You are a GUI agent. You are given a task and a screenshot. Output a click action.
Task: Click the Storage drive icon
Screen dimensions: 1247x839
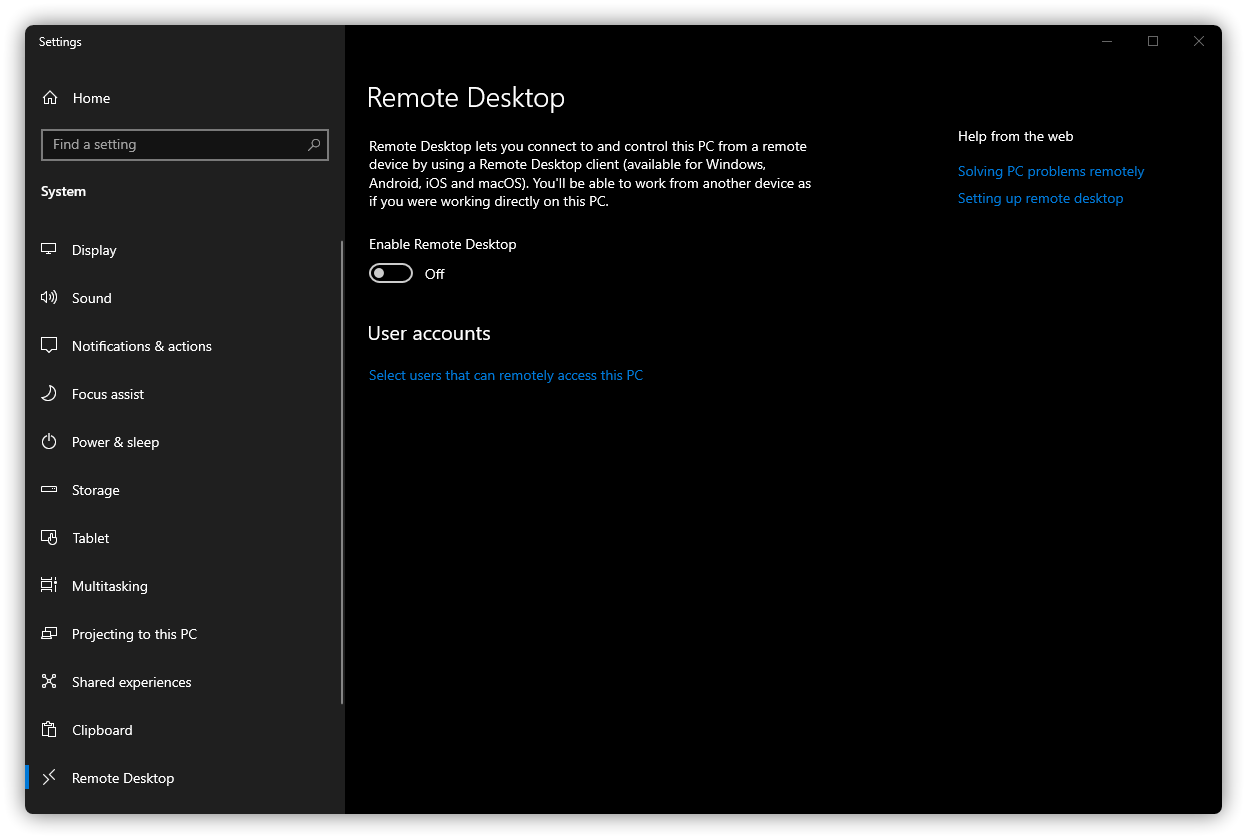tap(49, 490)
